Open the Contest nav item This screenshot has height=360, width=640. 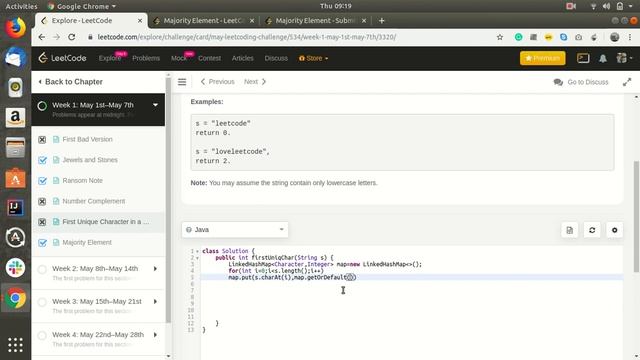coord(209,58)
